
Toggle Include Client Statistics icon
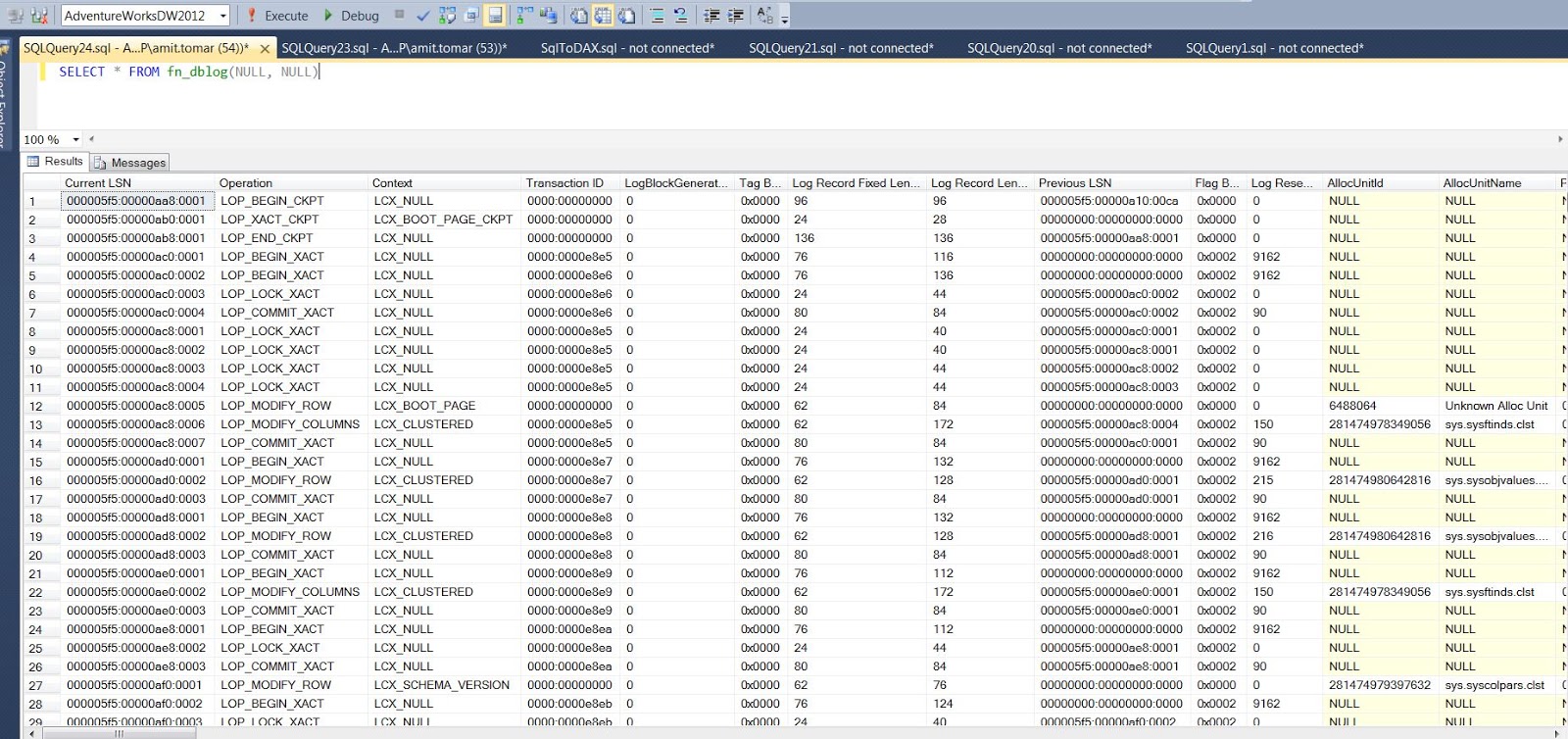pyautogui.click(x=548, y=15)
